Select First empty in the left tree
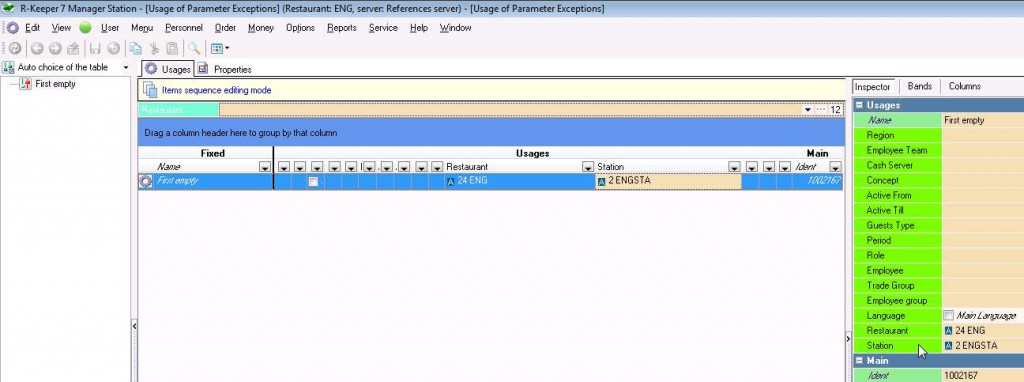This screenshot has width=1024, height=382. tap(56, 84)
